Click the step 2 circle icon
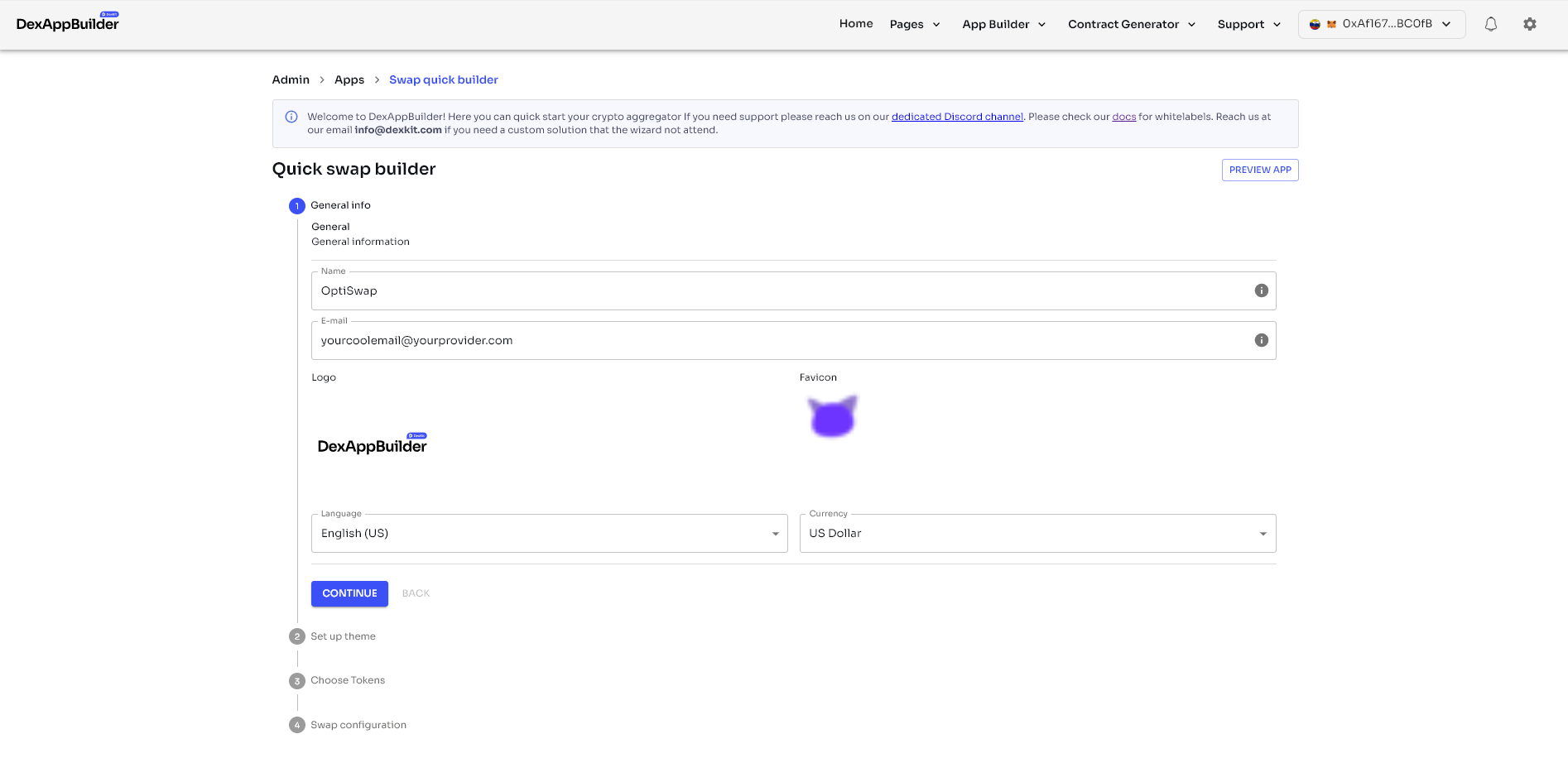The height and width of the screenshot is (758, 1568). click(x=296, y=636)
